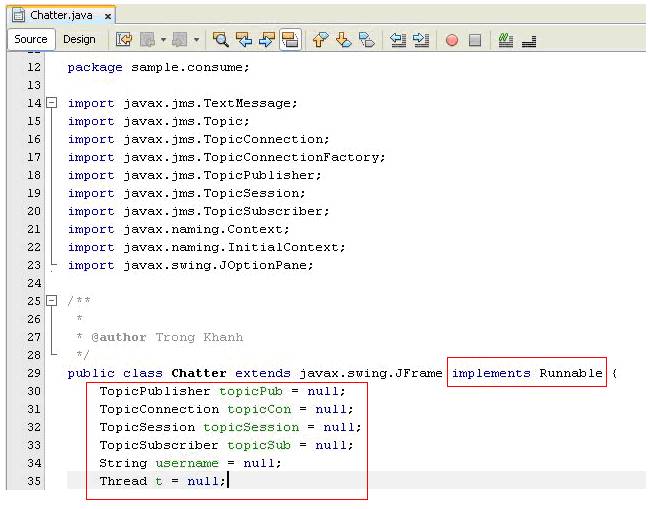Image resolution: width=651 pixels, height=509 pixels.
Task: Go to the previous search occurrence
Action: [x=244, y=40]
